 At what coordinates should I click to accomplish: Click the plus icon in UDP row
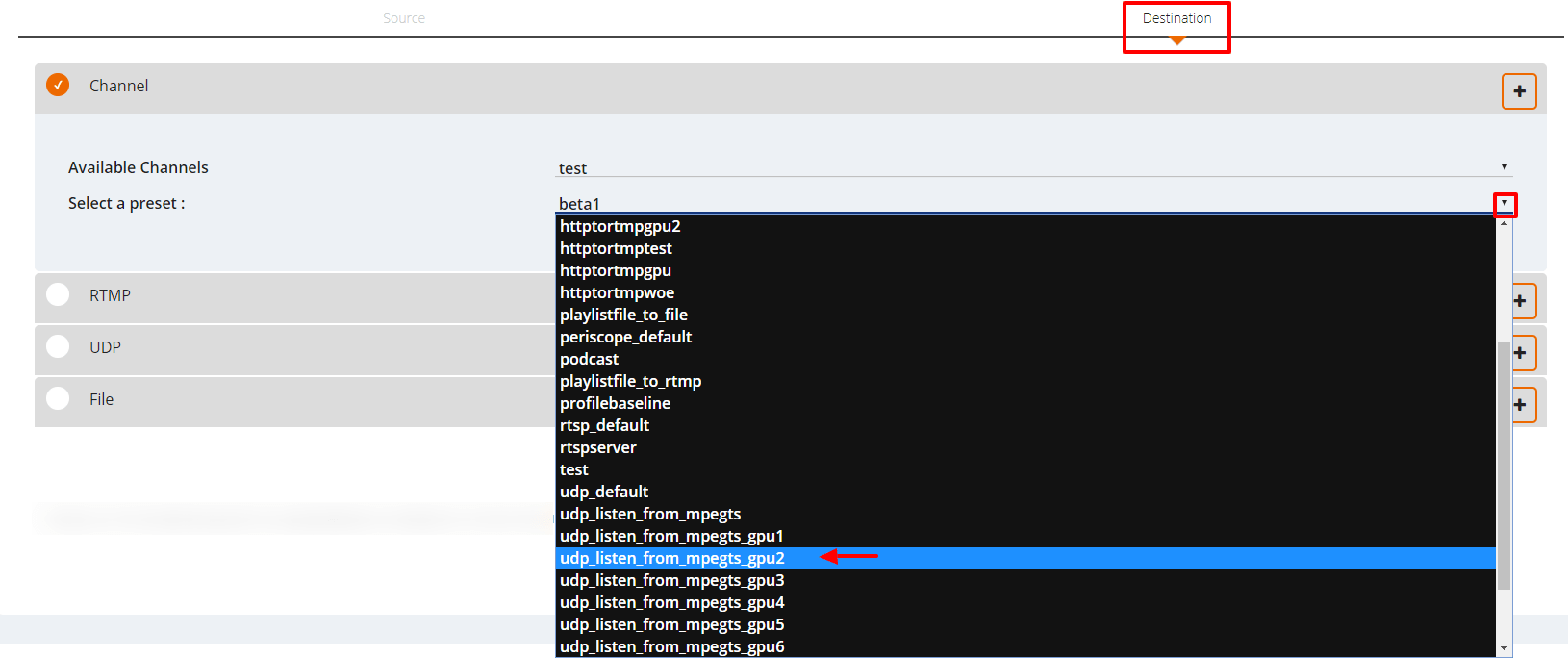pos(1520,353)
